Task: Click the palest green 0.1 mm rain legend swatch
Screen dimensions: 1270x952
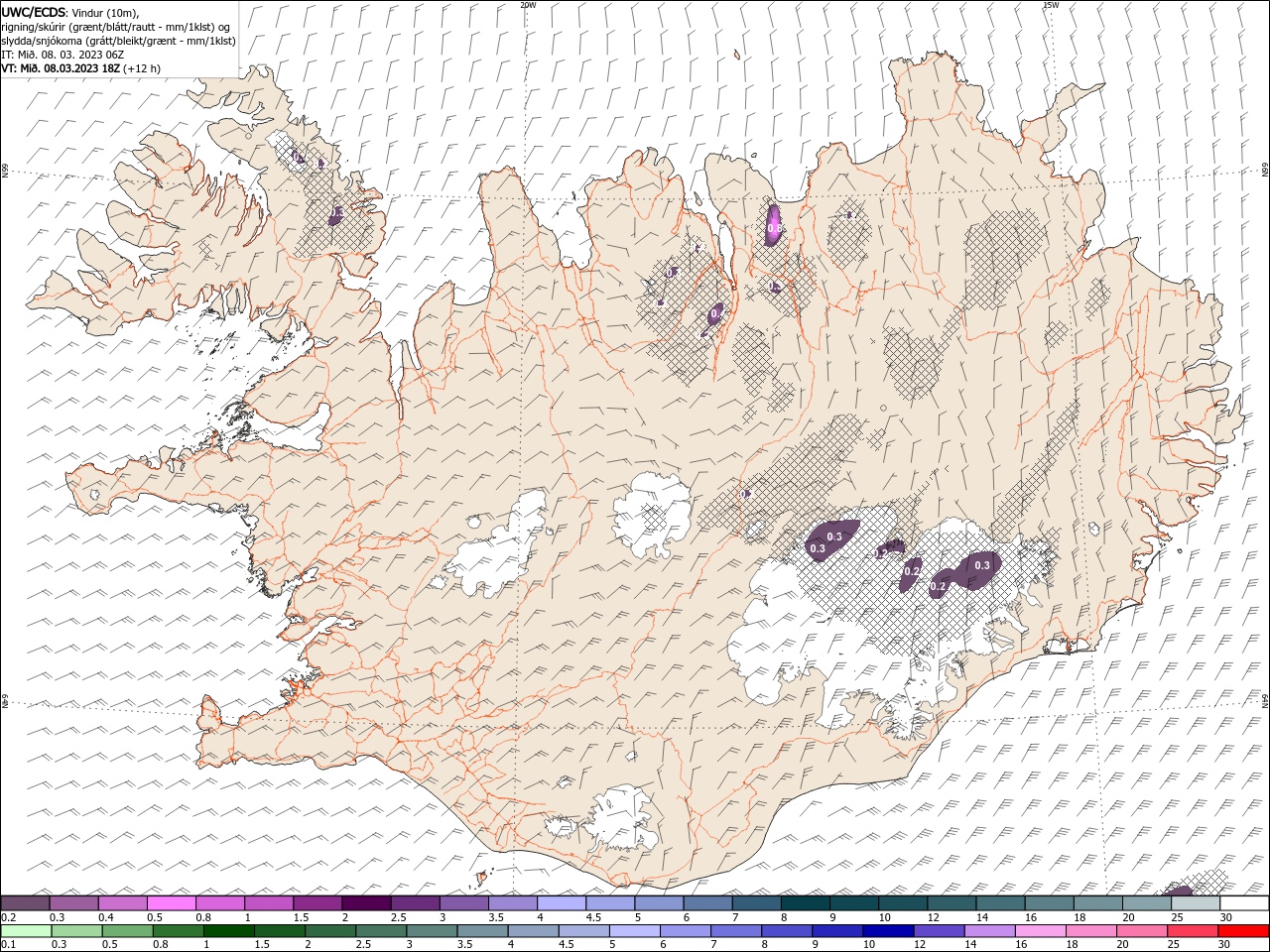Action: coord(25,932)
